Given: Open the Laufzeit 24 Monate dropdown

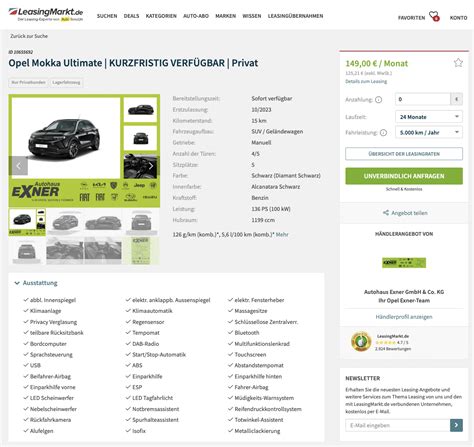Looking at the screenshot, I should (x=429, y=117).
